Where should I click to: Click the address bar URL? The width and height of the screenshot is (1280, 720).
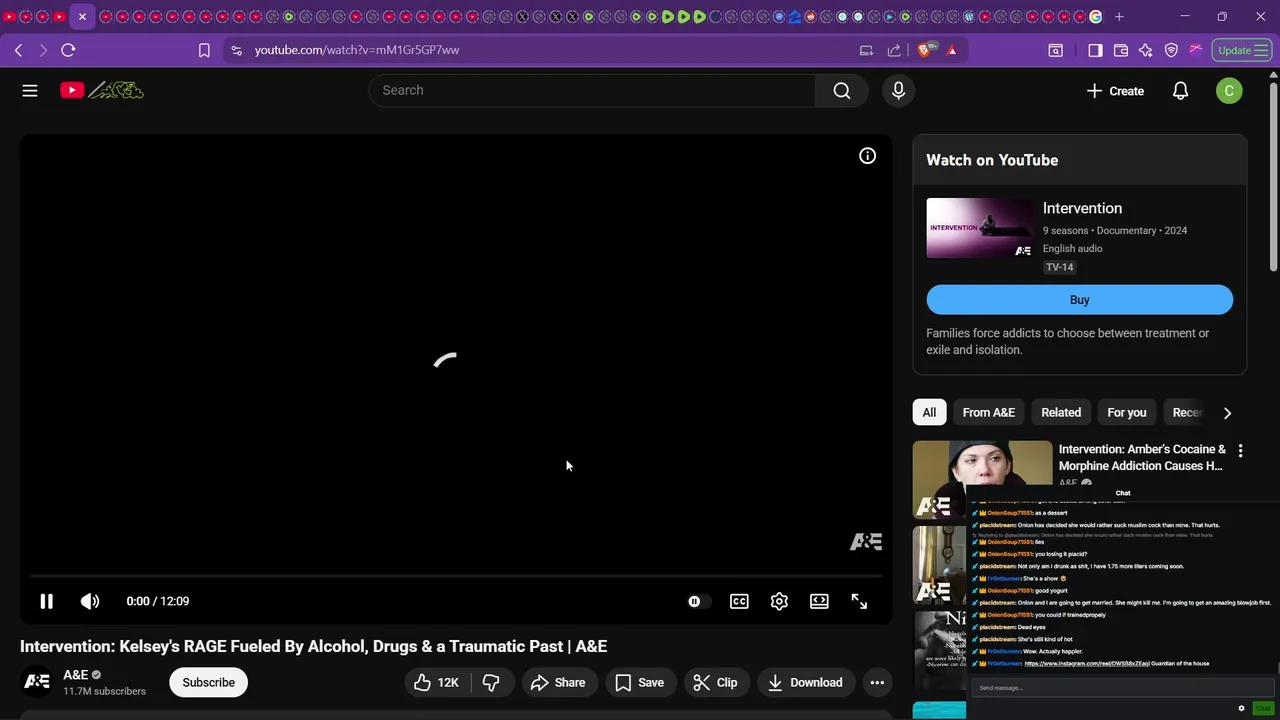[x=357, y=50]
